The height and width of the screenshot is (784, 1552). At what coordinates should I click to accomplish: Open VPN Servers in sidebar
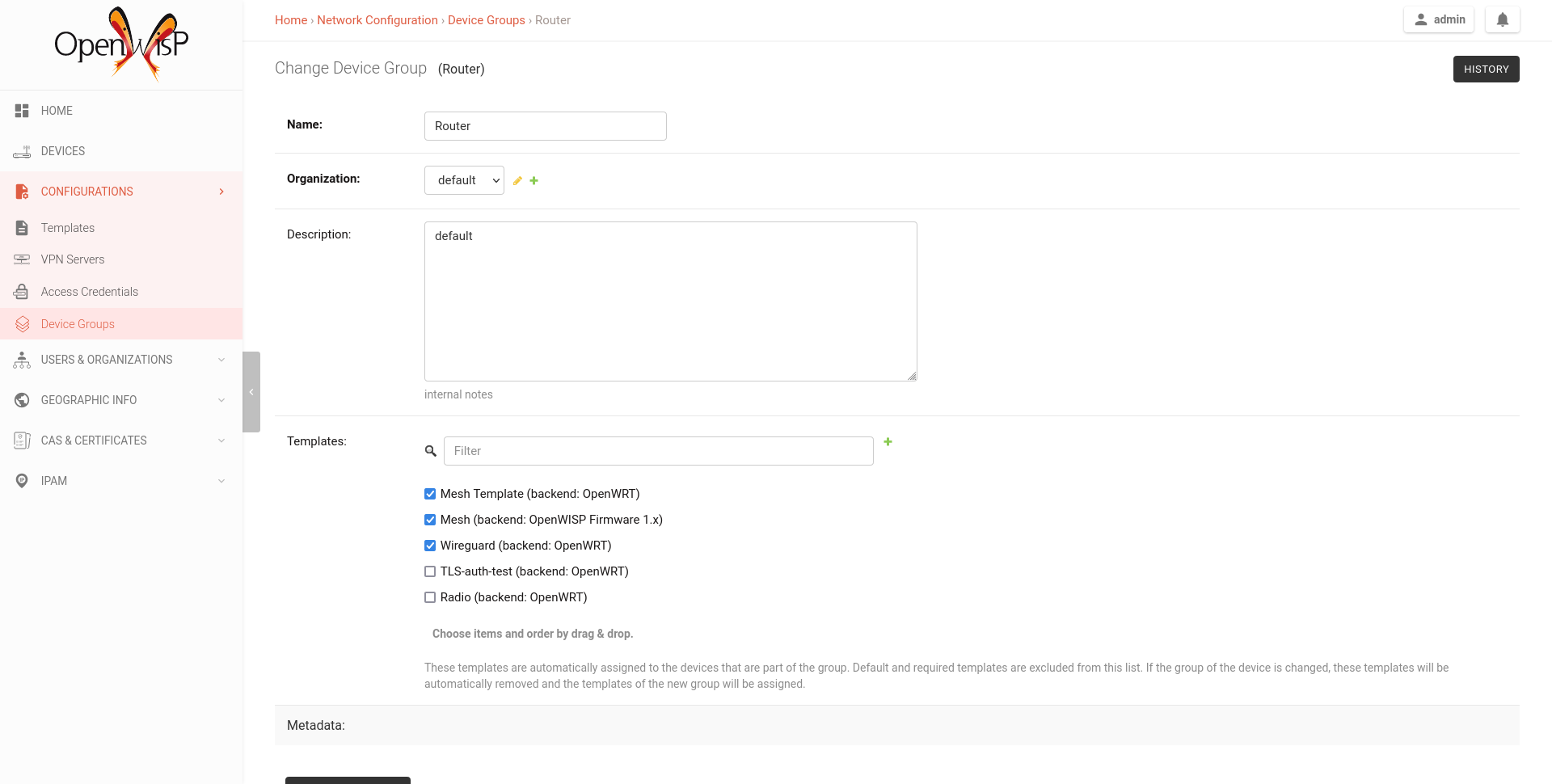(x=121, y=259)
